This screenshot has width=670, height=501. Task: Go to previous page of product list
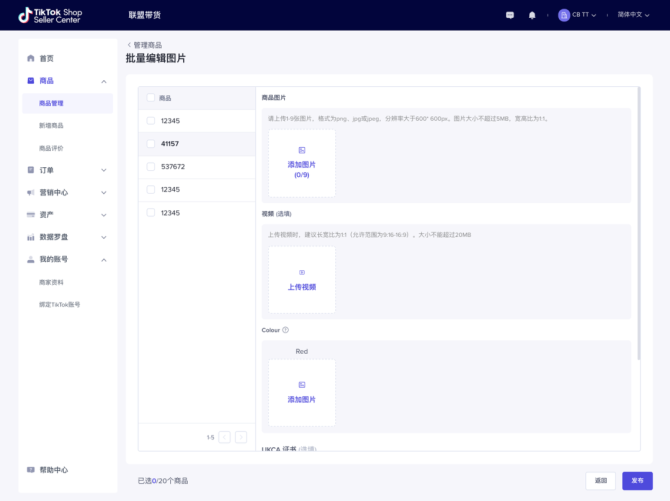coord(224,437)
